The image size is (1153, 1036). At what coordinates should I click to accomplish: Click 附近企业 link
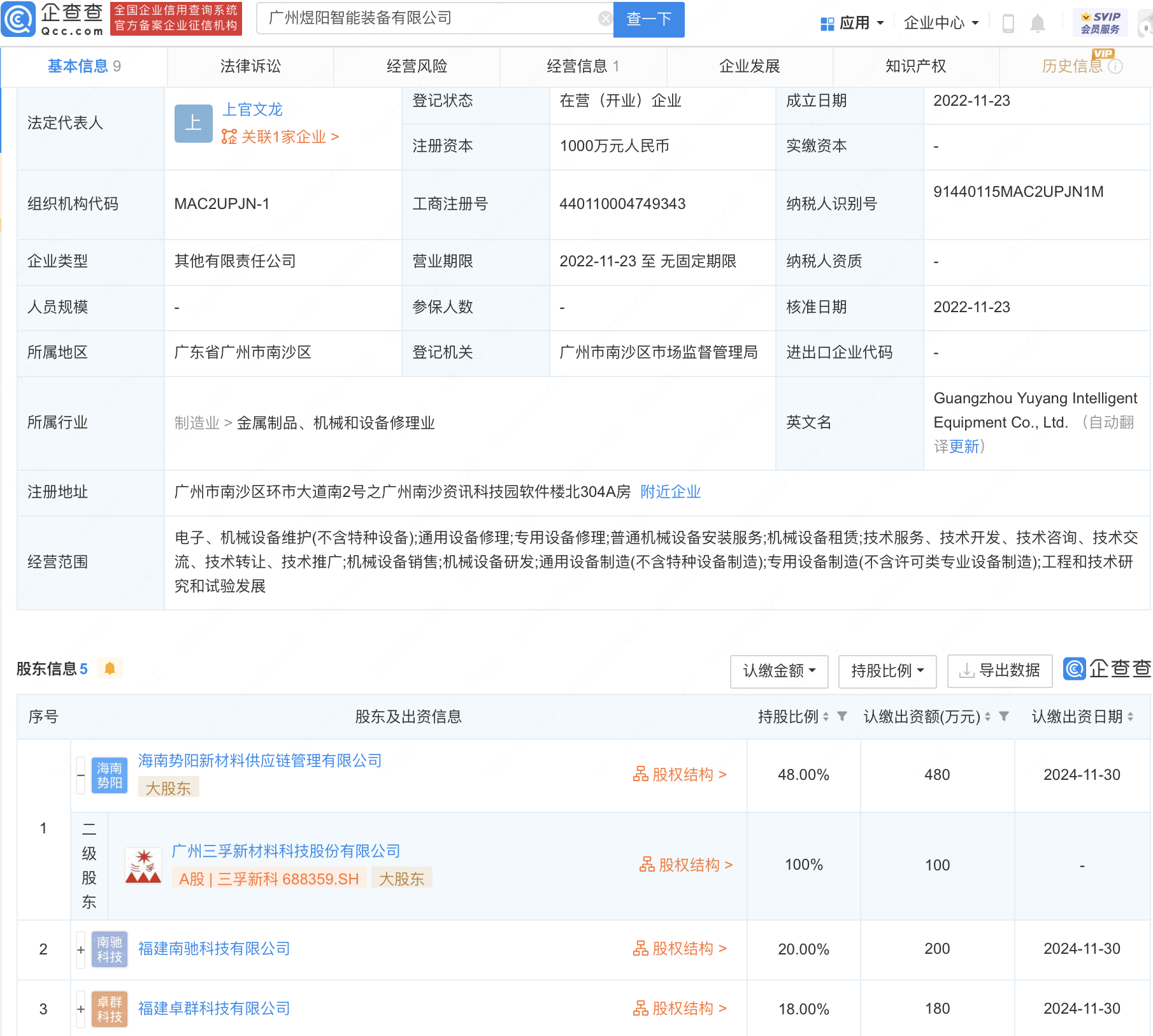(670, 492)
